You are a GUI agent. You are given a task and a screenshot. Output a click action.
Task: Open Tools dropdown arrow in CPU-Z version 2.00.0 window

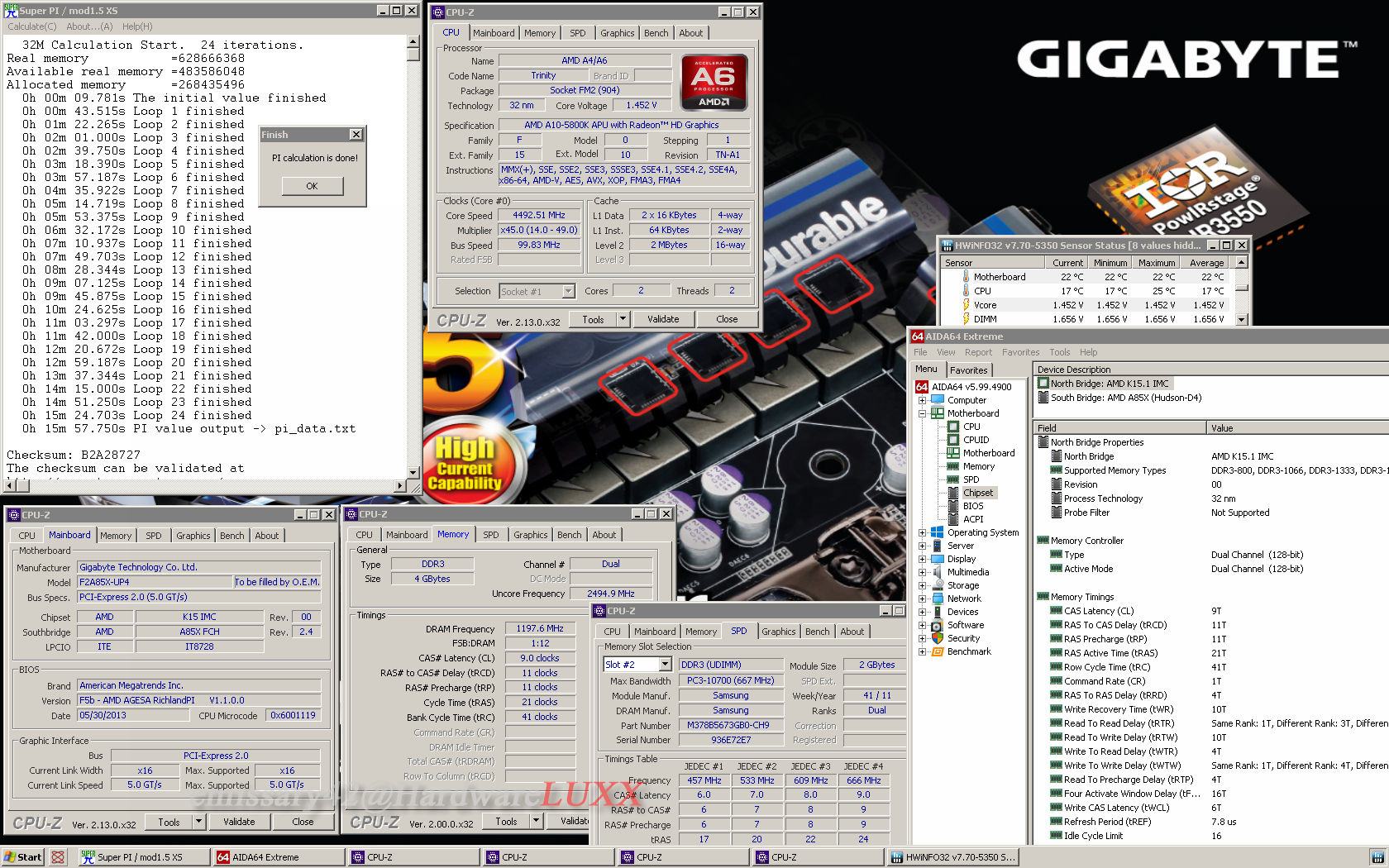pyautogui.click(x=535, y=822)
